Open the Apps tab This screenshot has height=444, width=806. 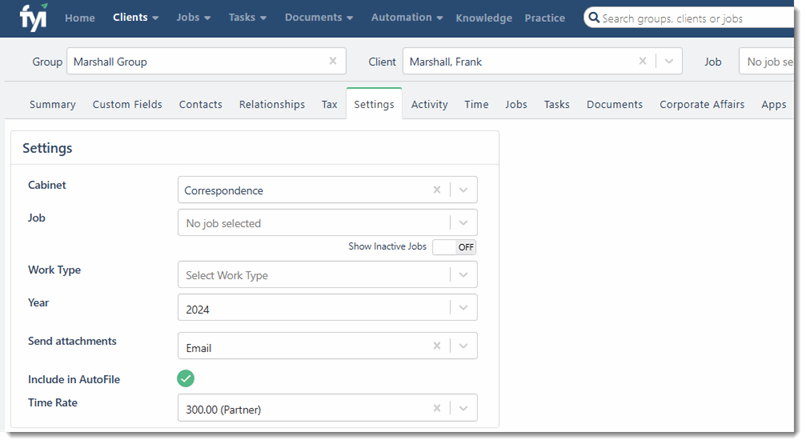(774, 104)
